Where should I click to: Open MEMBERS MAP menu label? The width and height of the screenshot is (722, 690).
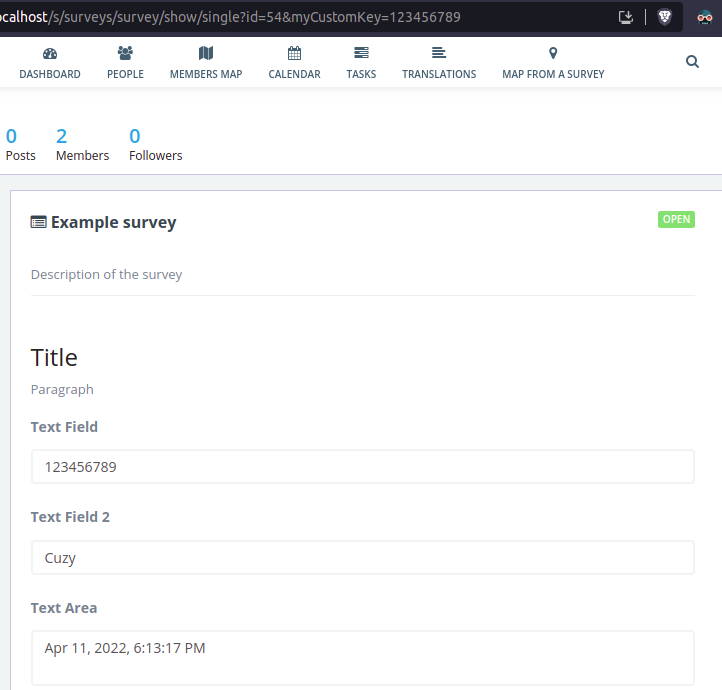pos(206,74)
